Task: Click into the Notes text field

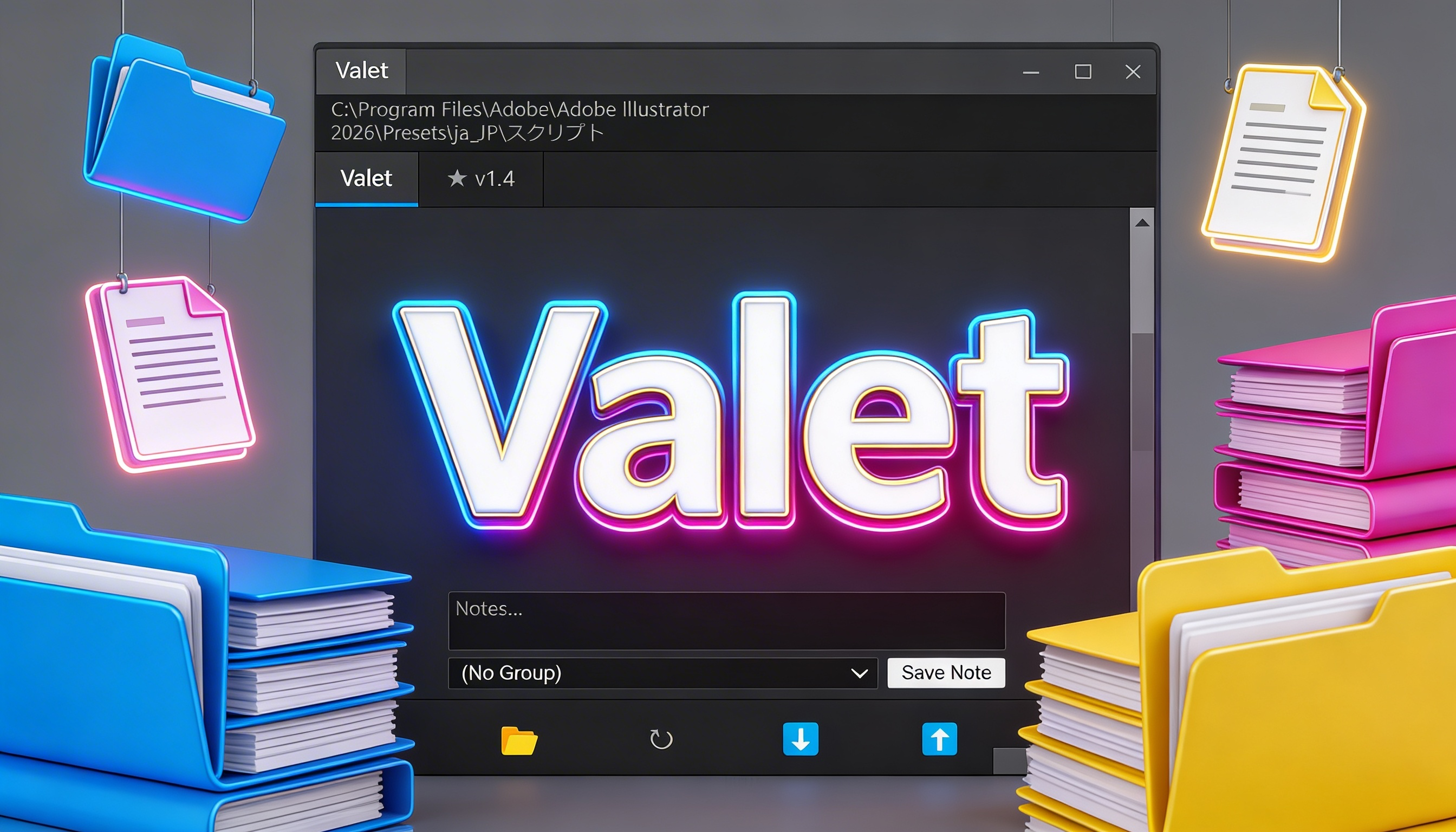Action: [727, 621]
